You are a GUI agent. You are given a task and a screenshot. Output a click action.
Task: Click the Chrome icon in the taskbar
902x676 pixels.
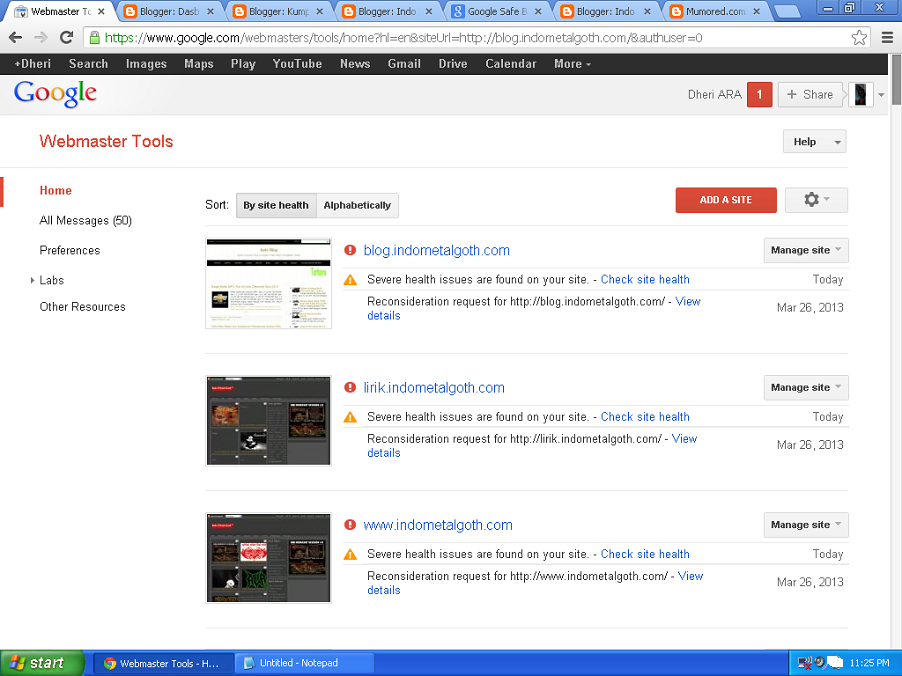point(109,663)
